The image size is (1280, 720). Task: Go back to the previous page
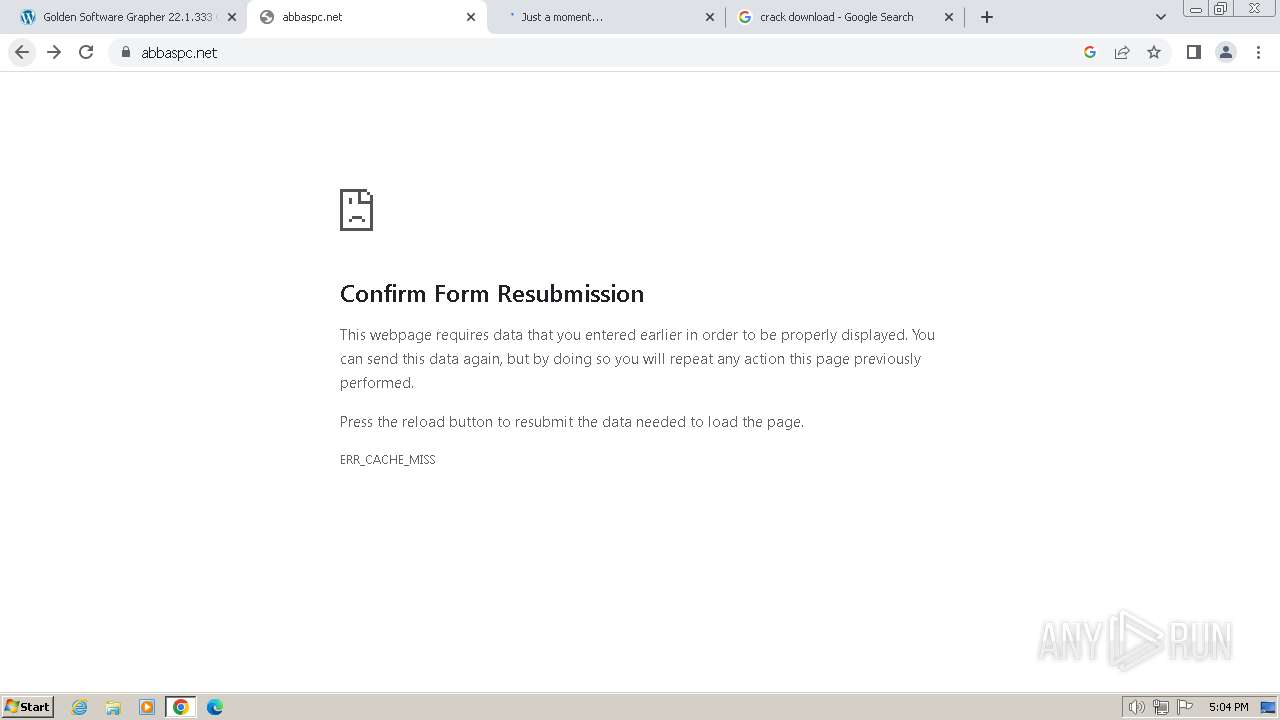tap(22, 52)
